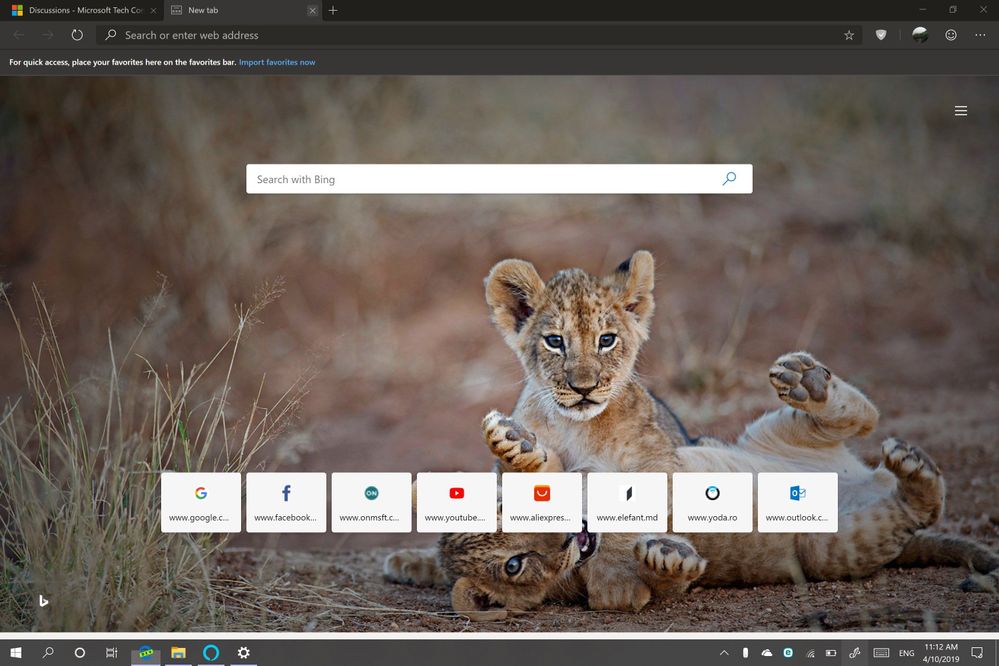Open the page layout hamburger menu

tap(961, 111)
